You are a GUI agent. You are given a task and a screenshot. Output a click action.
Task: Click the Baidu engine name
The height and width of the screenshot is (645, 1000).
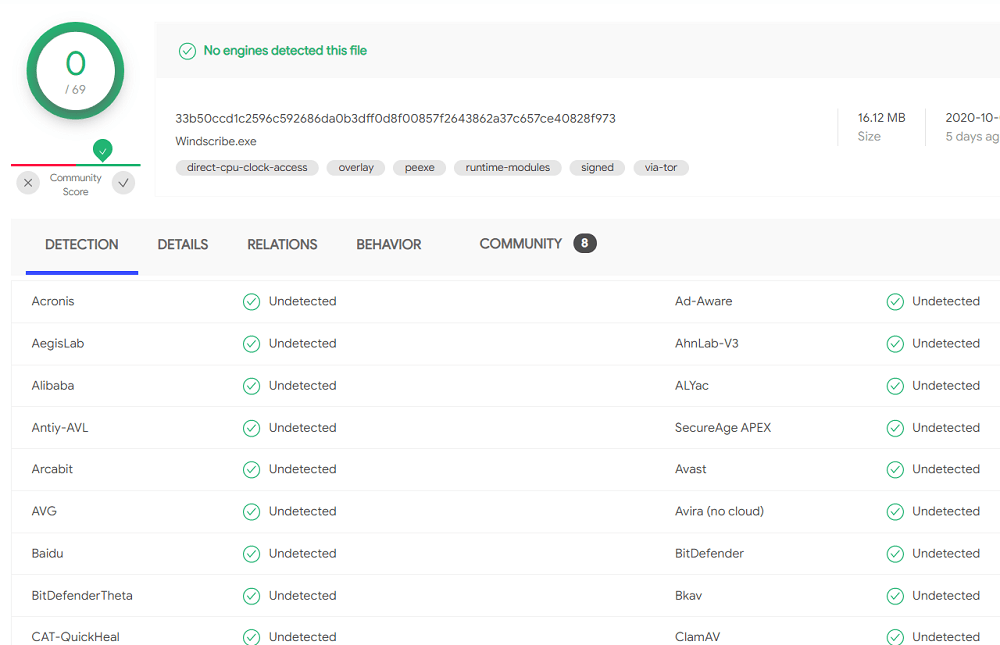point(48,553)
